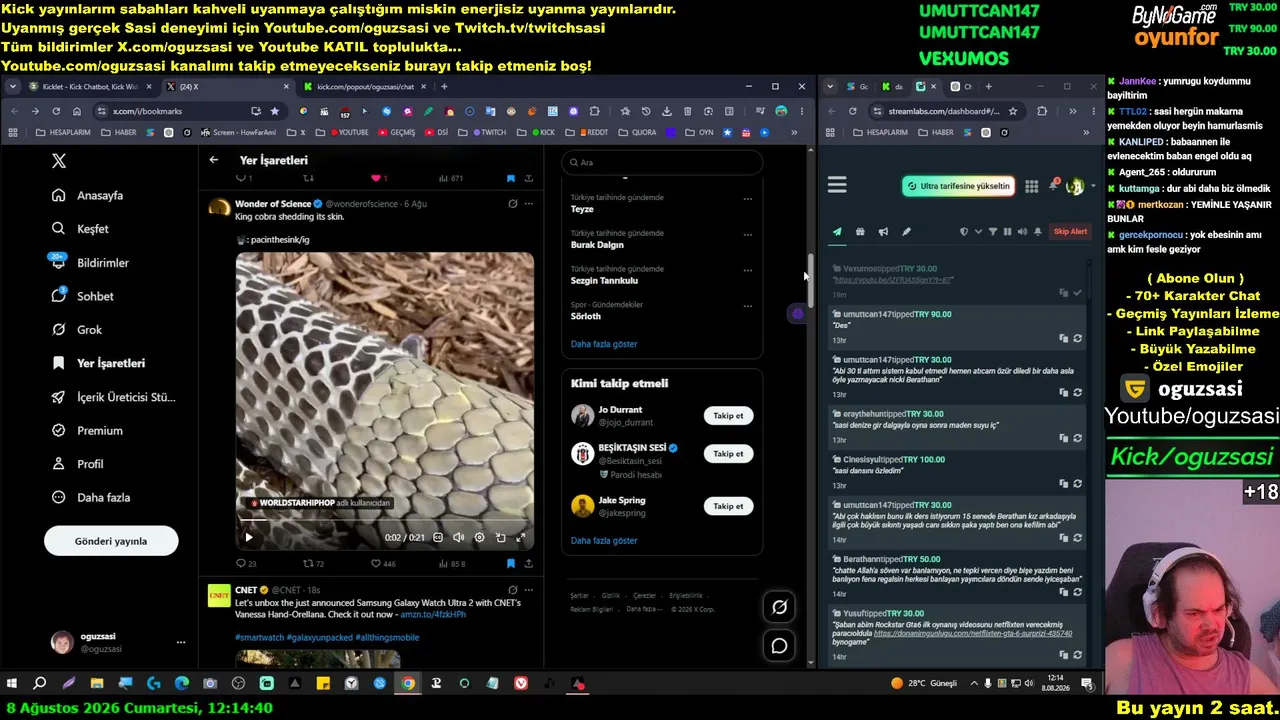Switch to Kicklet browser tab
Image resolution: width=1280 pixels, height=720 pixels.
(88, 87)
